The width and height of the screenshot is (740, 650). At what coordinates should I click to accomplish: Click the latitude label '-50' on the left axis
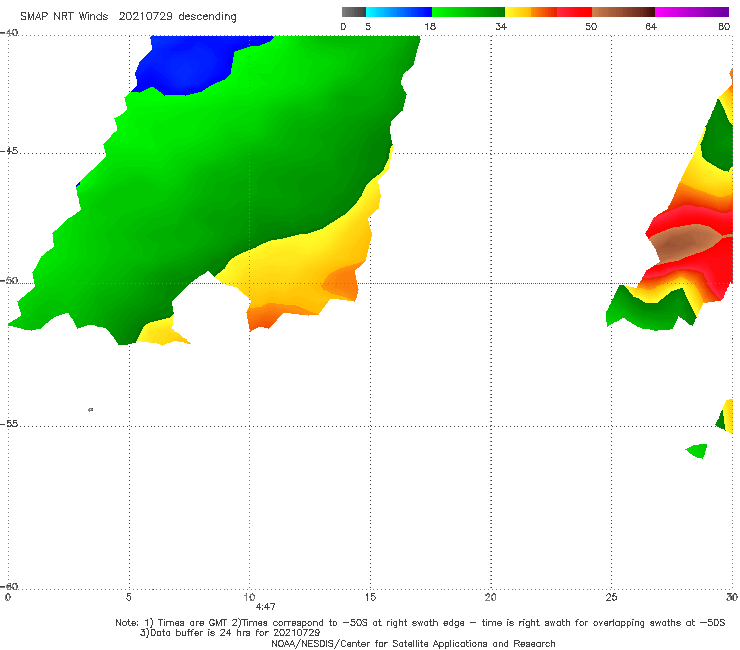coord(9,281)
